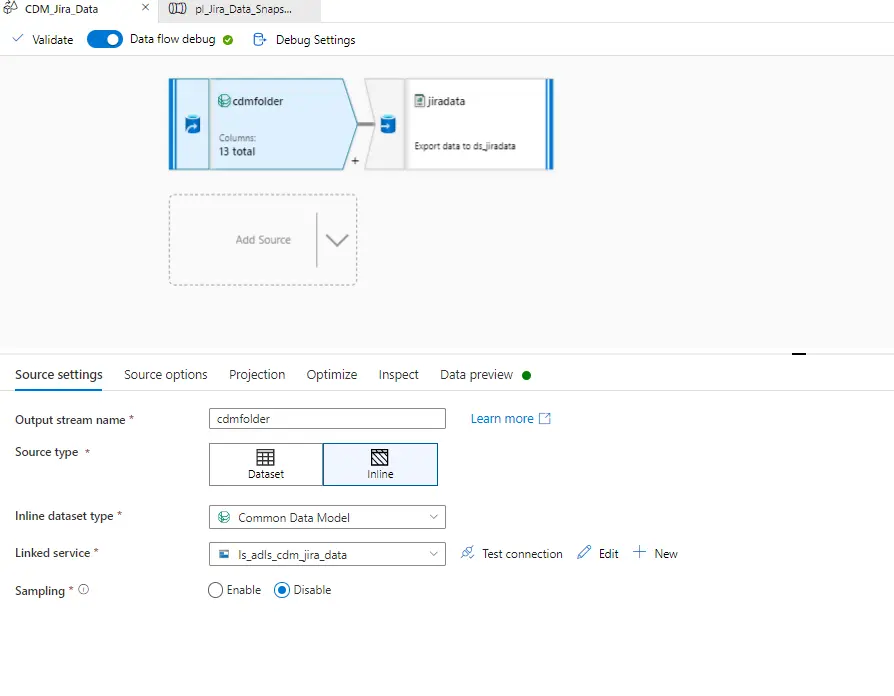Click the Validate button
Viewport: 894px width, 696px height.
click(45, 39)
